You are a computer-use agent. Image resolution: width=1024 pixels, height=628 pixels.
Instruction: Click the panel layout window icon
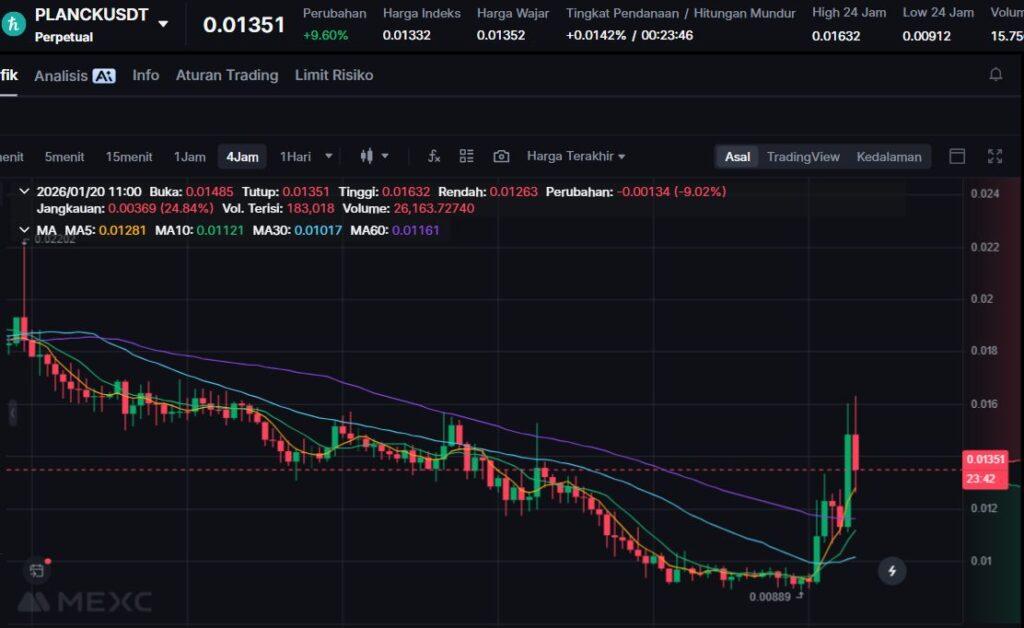click(x=957, y=156)
